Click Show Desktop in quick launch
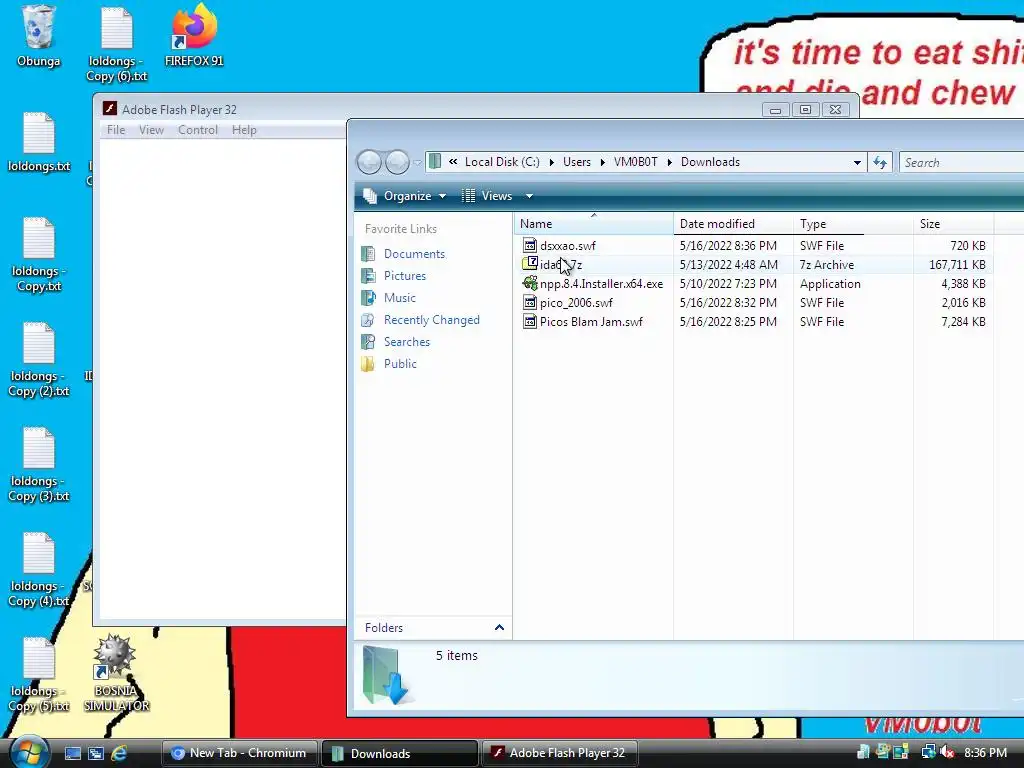This screenshot has width=1024, height=768. 72,753
